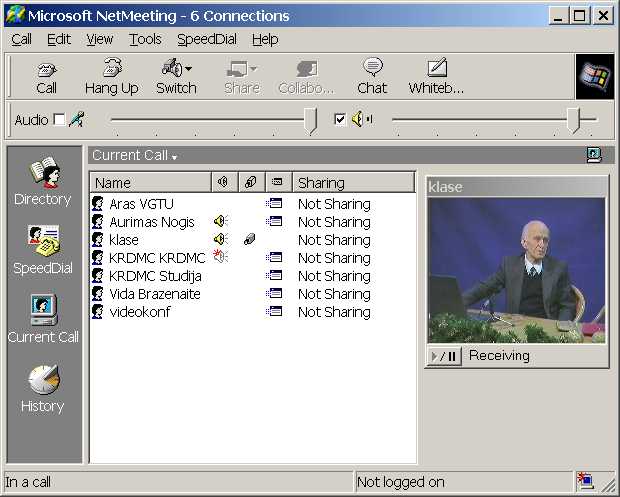Viewport: 620px width, 497px height.
Task: Toggle video play/pause button
Action: coord(444,356)
